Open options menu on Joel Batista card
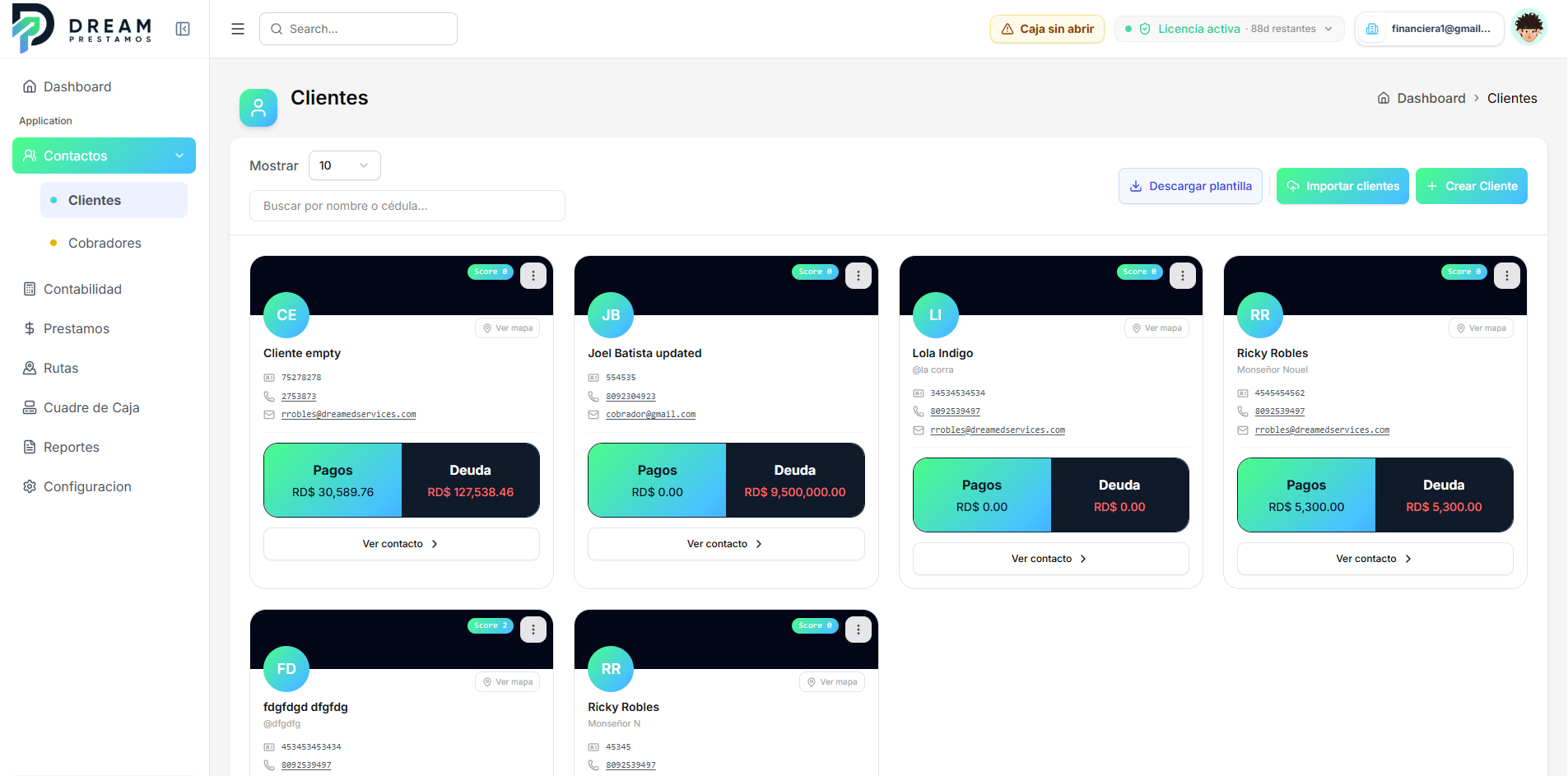This screenshot has width=1568, height=776. [x=858, y=276]
